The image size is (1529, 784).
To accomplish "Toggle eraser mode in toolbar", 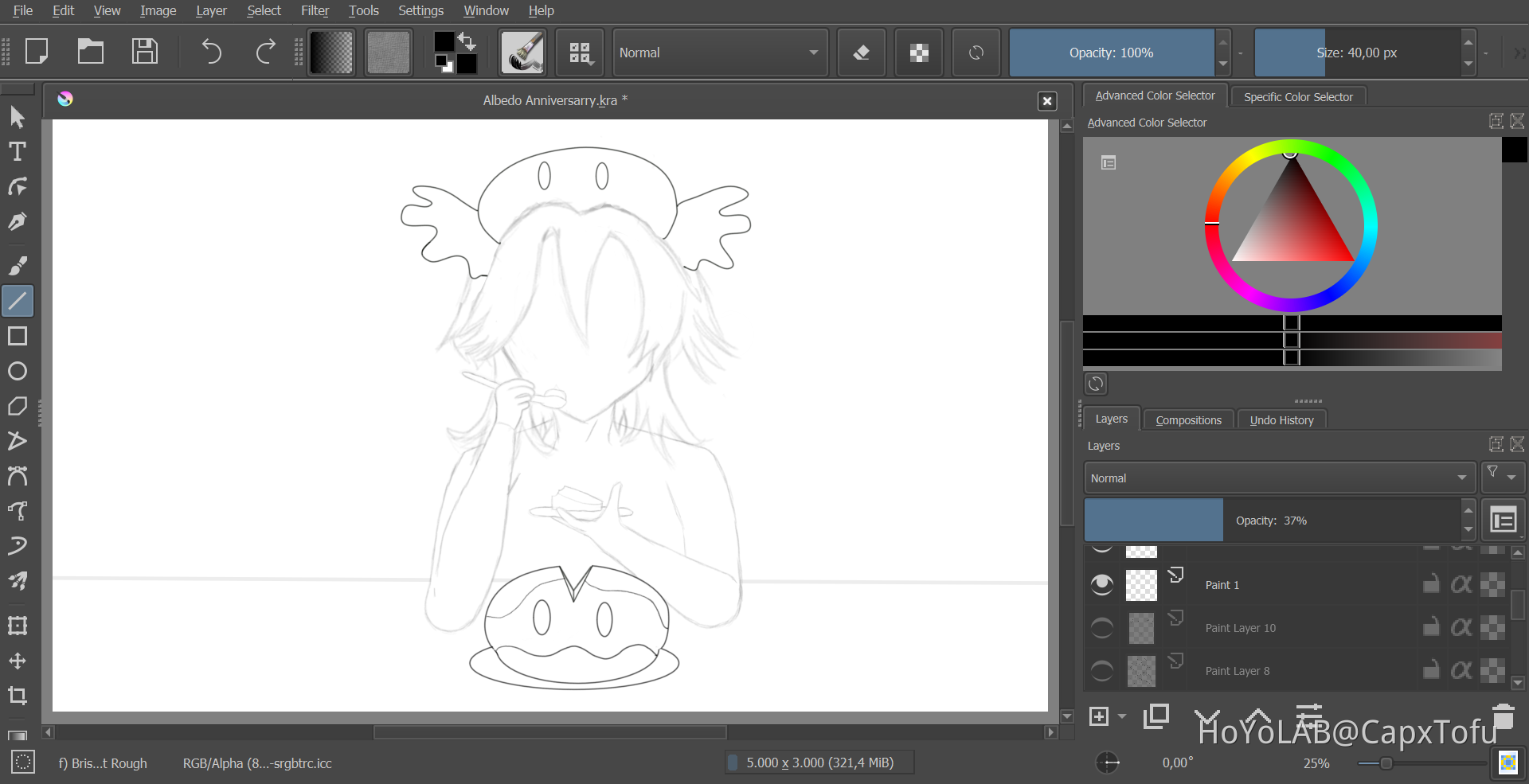I will click(861, 53).
